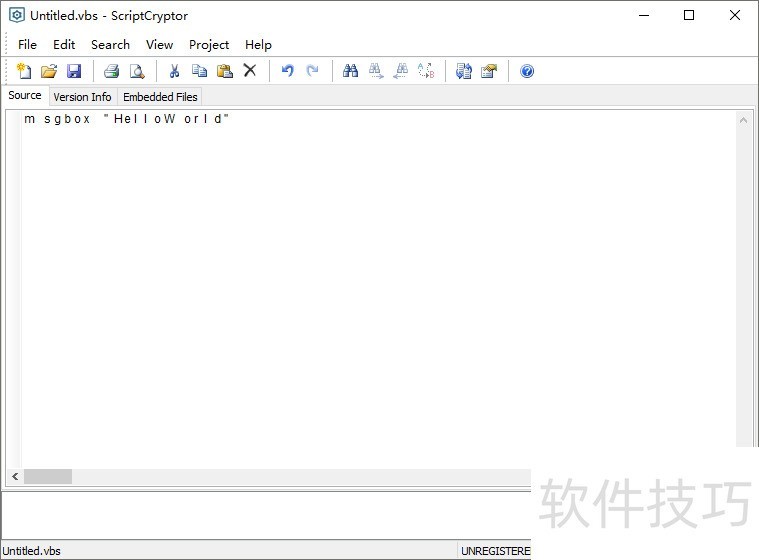The width and height of the screenshot is (759, 560).
Task: Click the msgbox code line in editor
Action: tap(126, 119)
